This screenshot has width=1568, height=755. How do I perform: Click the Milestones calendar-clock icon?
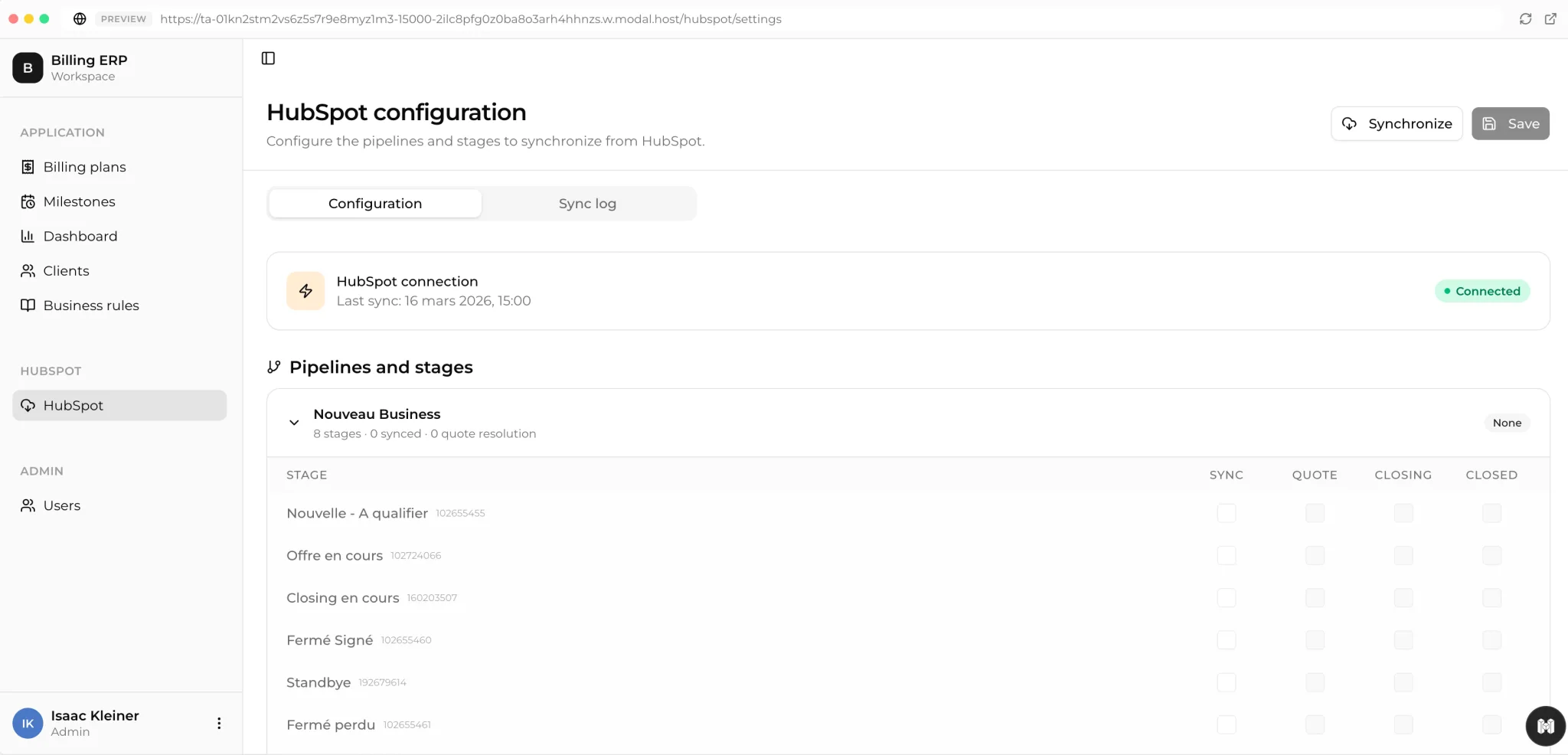[28, 201]
